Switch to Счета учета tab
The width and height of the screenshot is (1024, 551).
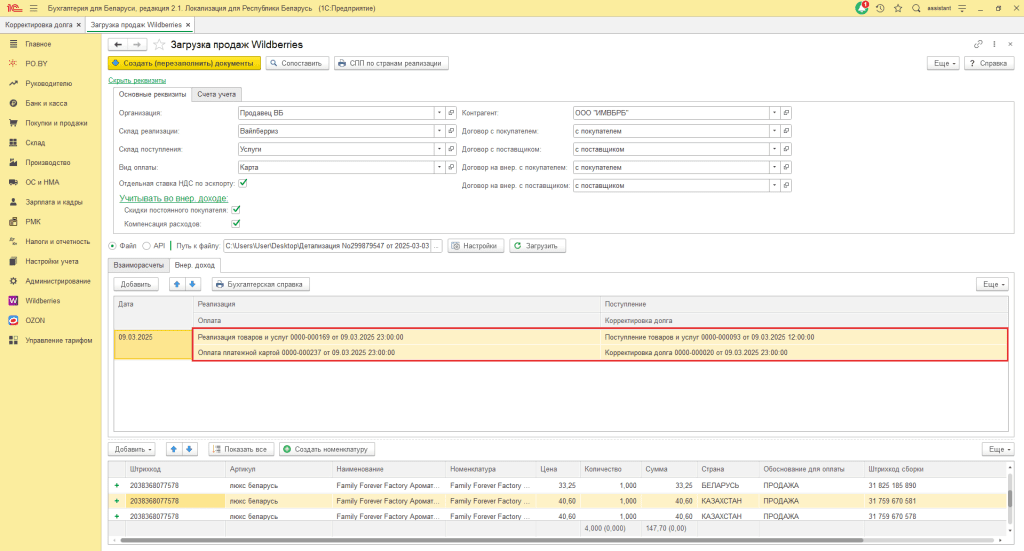216,94
